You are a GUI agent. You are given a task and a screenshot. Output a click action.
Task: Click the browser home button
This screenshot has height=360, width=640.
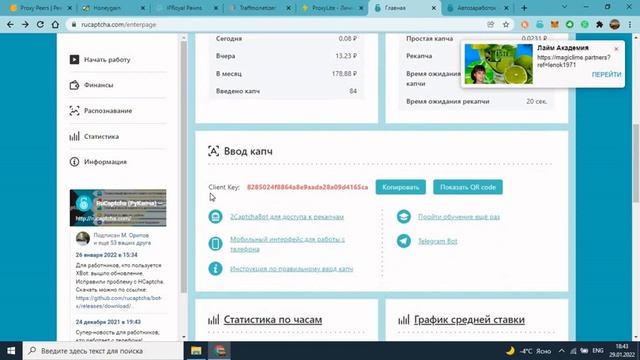pyautogui.click(x=55, y=24)
